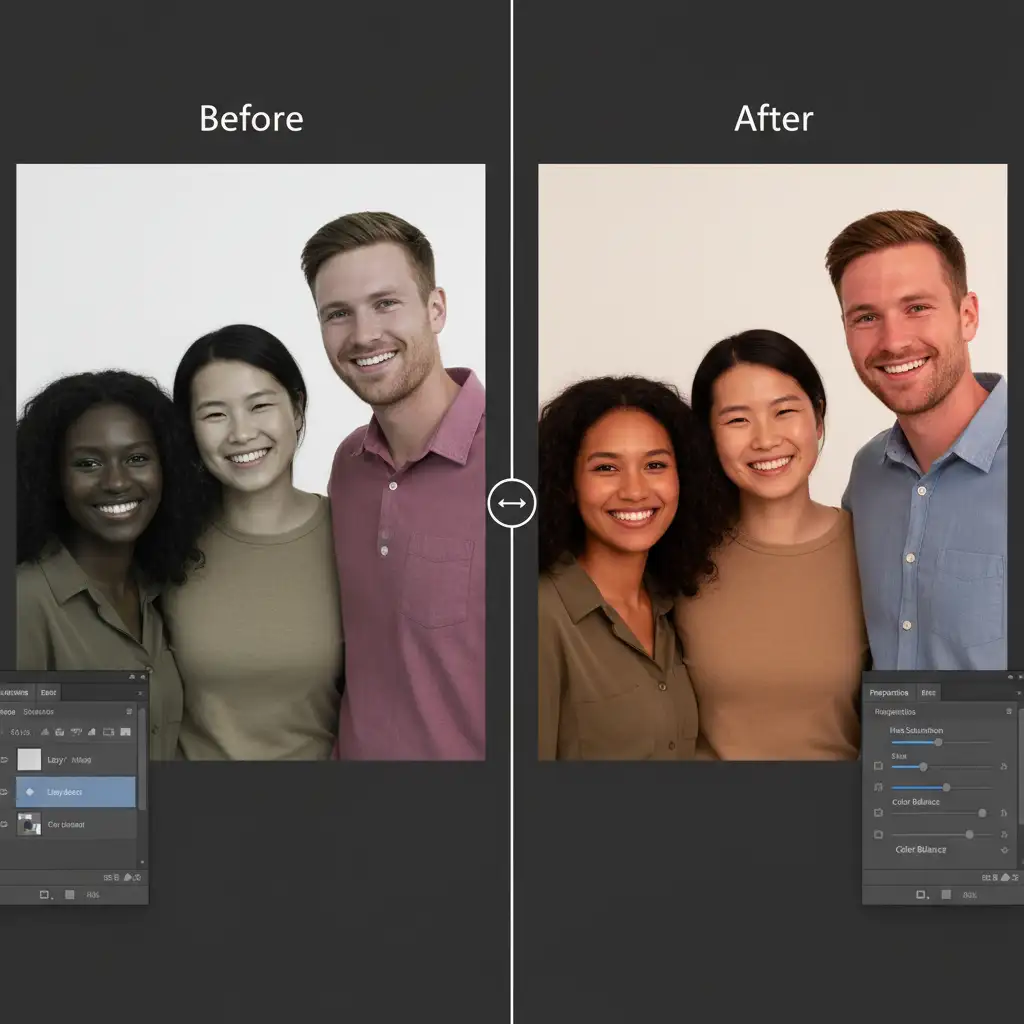Viewport: 1024px width, 1024px height.
Task: Switch to the second tab in the layers panel
Action: point(48,692)
